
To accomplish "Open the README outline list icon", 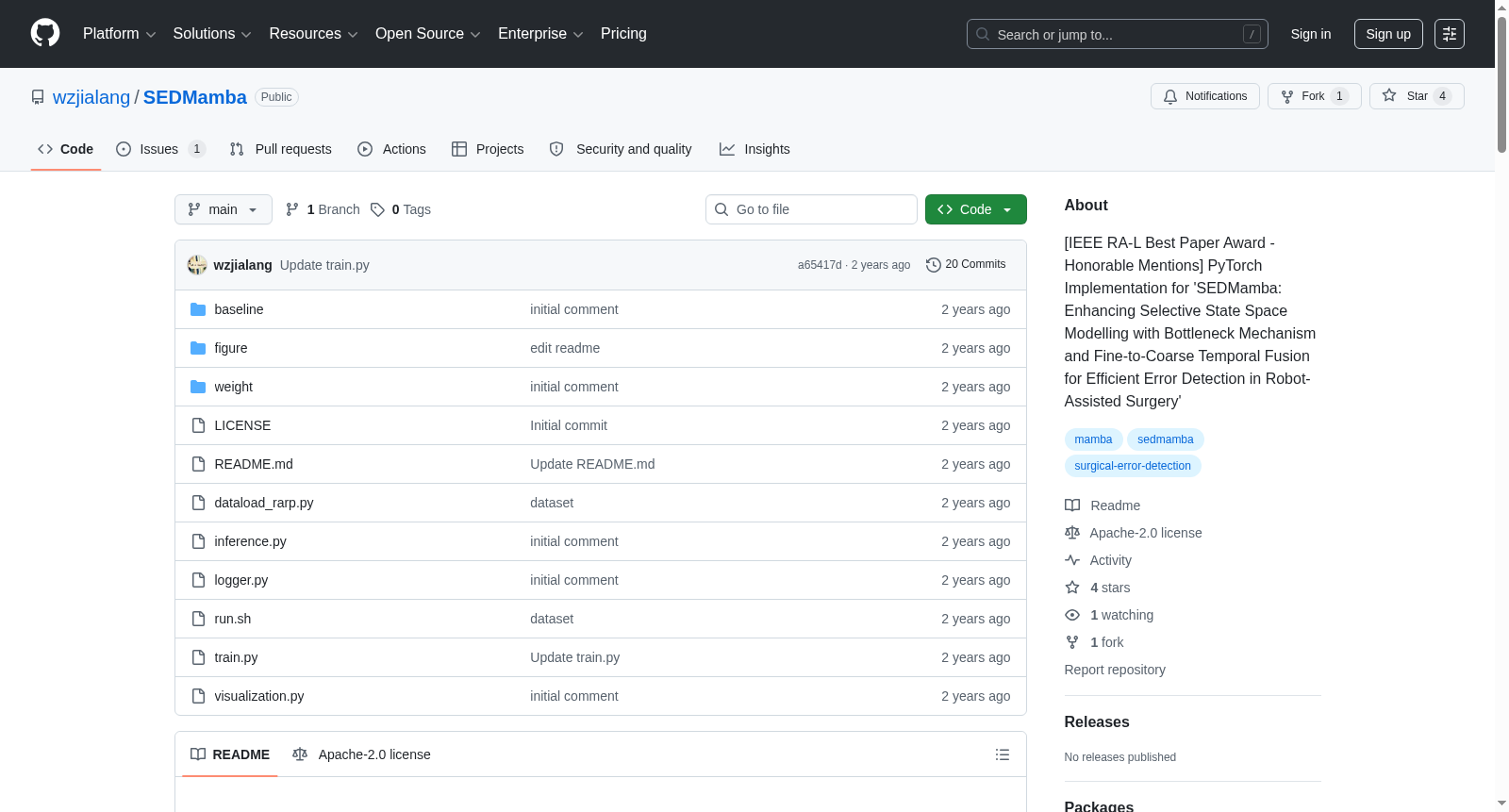I will [x=1003, y=754].
